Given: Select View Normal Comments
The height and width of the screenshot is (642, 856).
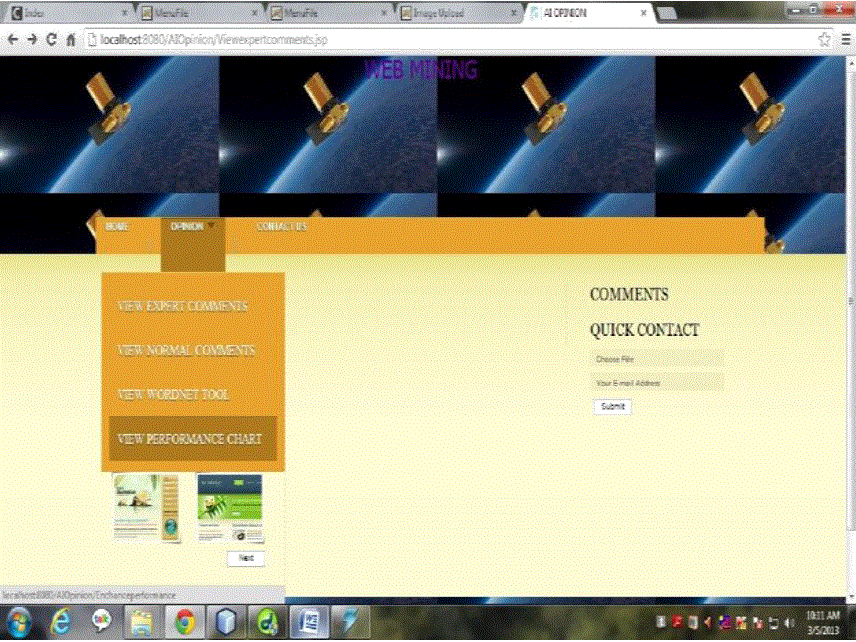Looking at the screenshot, I should click(x=185, y=351).
